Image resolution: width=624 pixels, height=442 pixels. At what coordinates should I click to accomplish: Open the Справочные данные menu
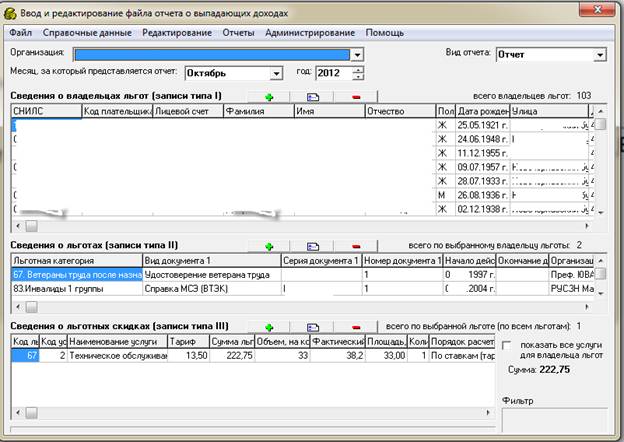point(87,33)
